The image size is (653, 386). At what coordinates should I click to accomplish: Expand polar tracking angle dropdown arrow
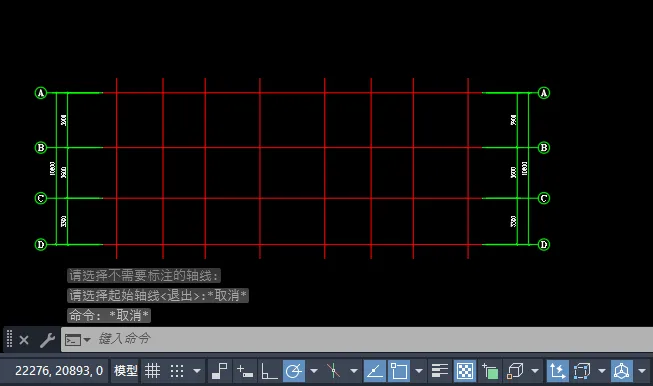click(x=314, y=371)
